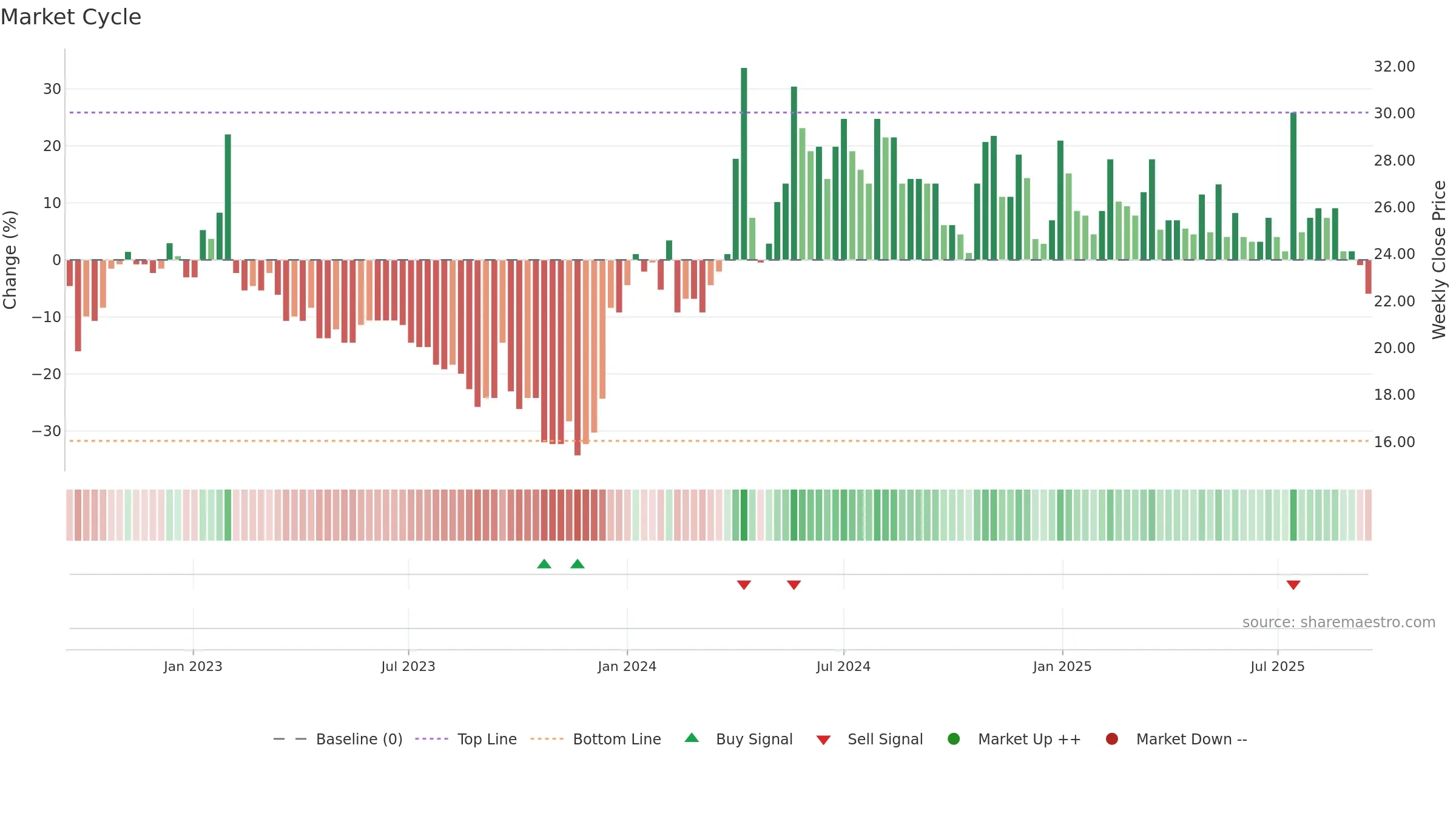
Task: Click the Jul 2025 axis label
Action: [1278, 666]
